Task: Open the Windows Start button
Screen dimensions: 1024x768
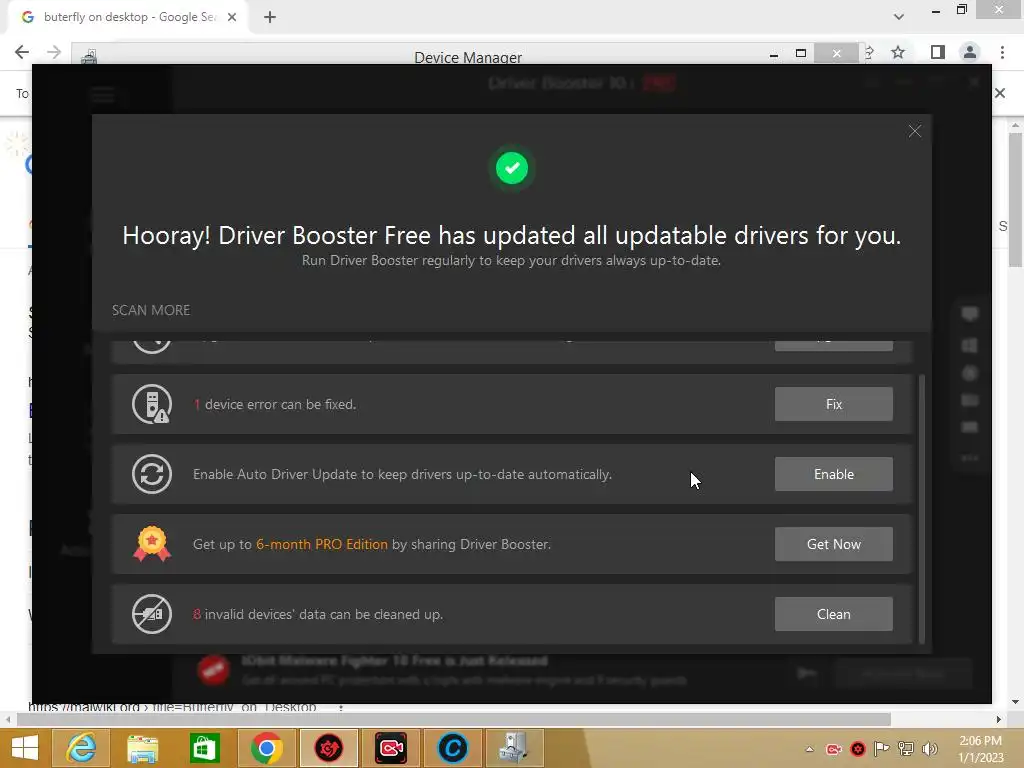Action: click(25, 748)
